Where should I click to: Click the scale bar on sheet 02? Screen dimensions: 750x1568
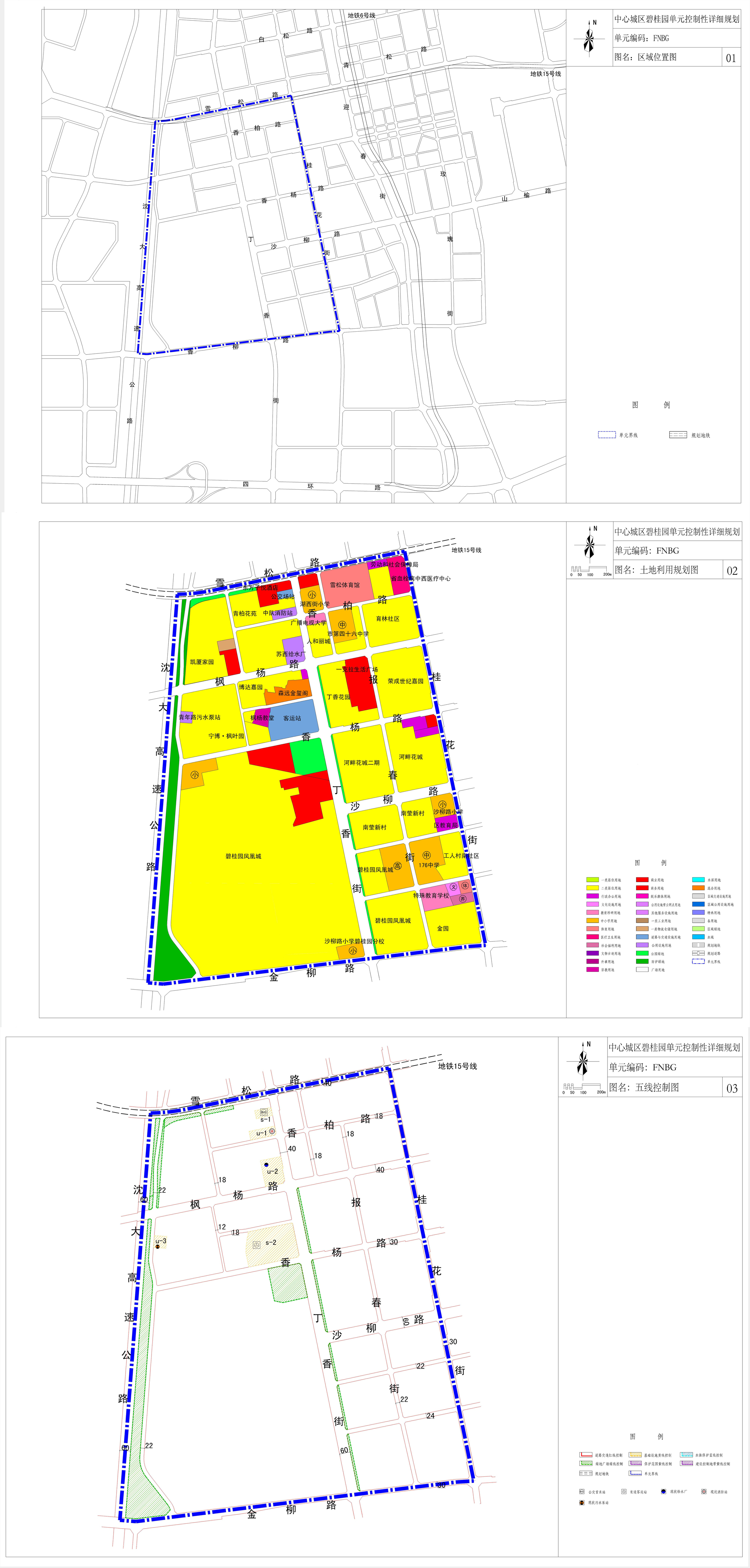590,570
